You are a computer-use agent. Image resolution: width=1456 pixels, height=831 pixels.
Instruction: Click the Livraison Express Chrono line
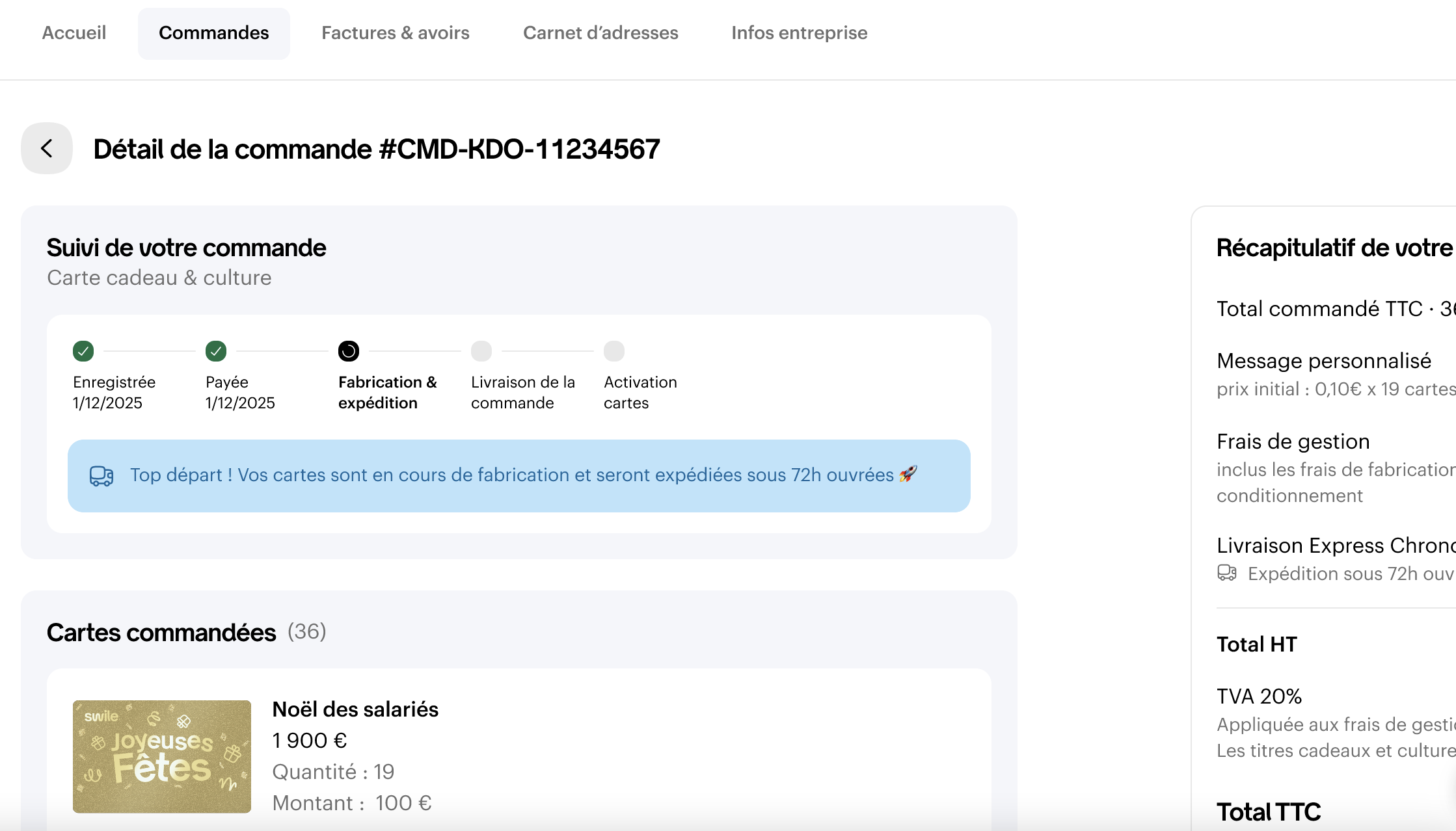1334,546
